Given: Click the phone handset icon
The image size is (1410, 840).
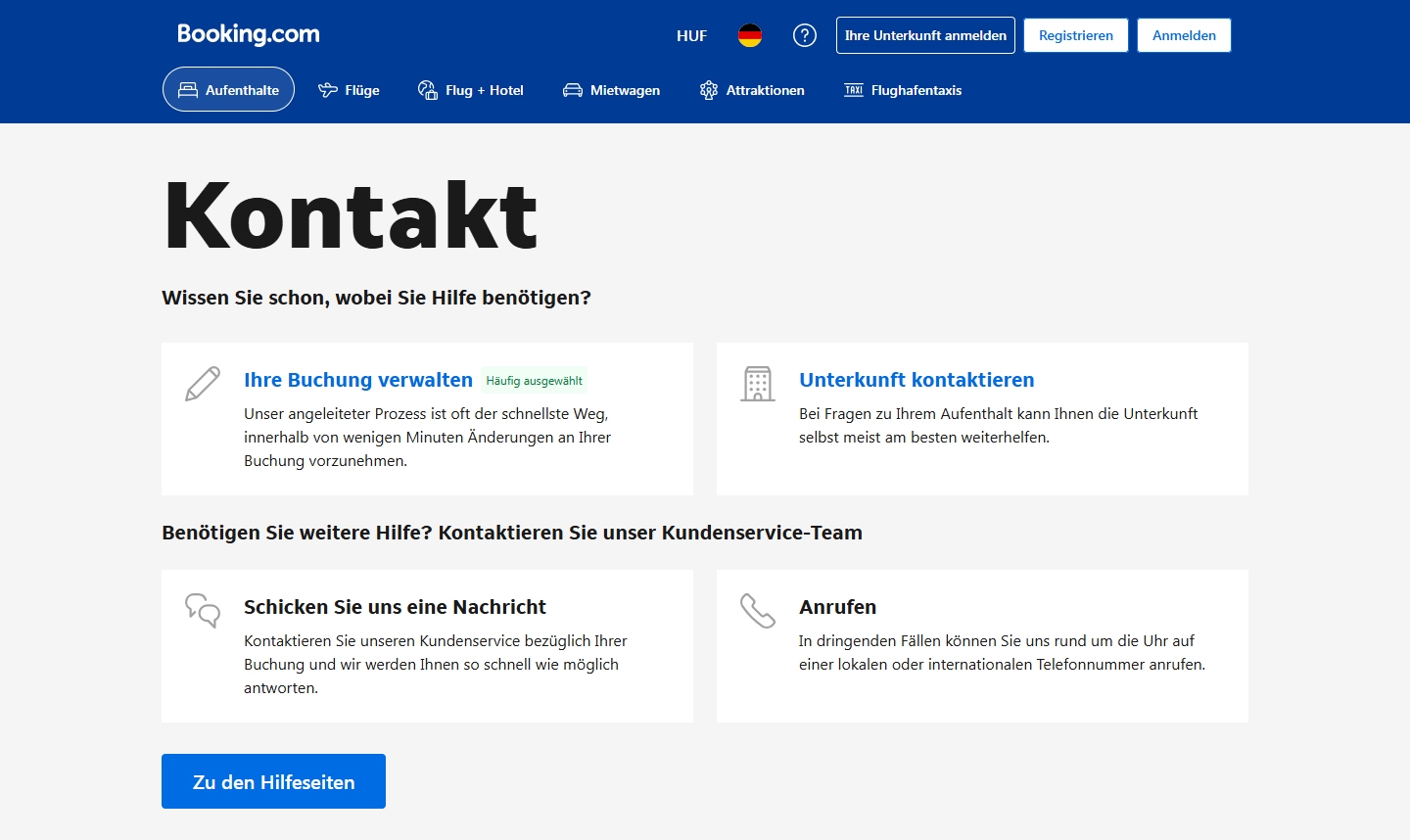Looking at the screenshot, I should click(758, 610).
